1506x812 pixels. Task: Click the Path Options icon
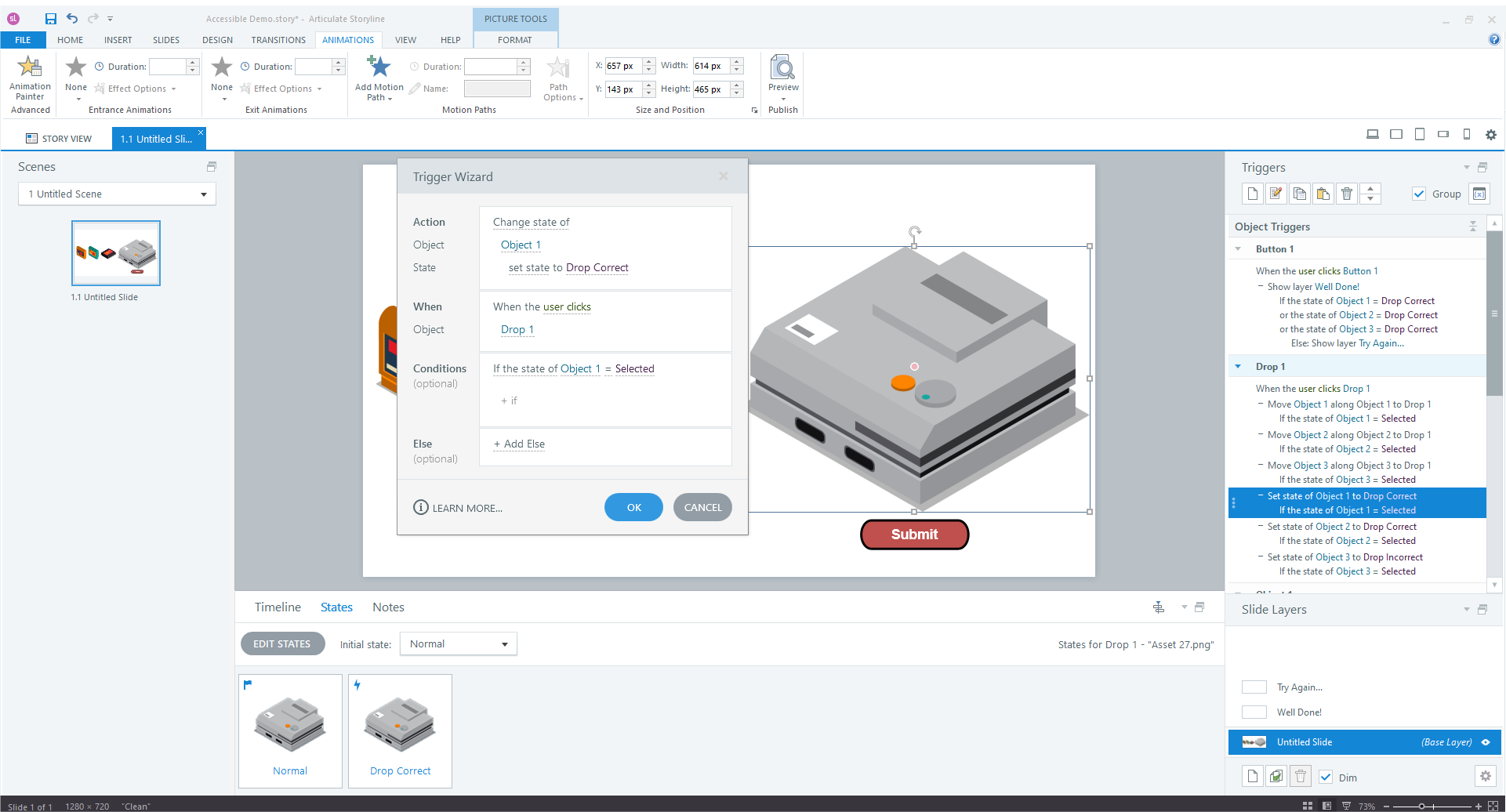[558, 67]
